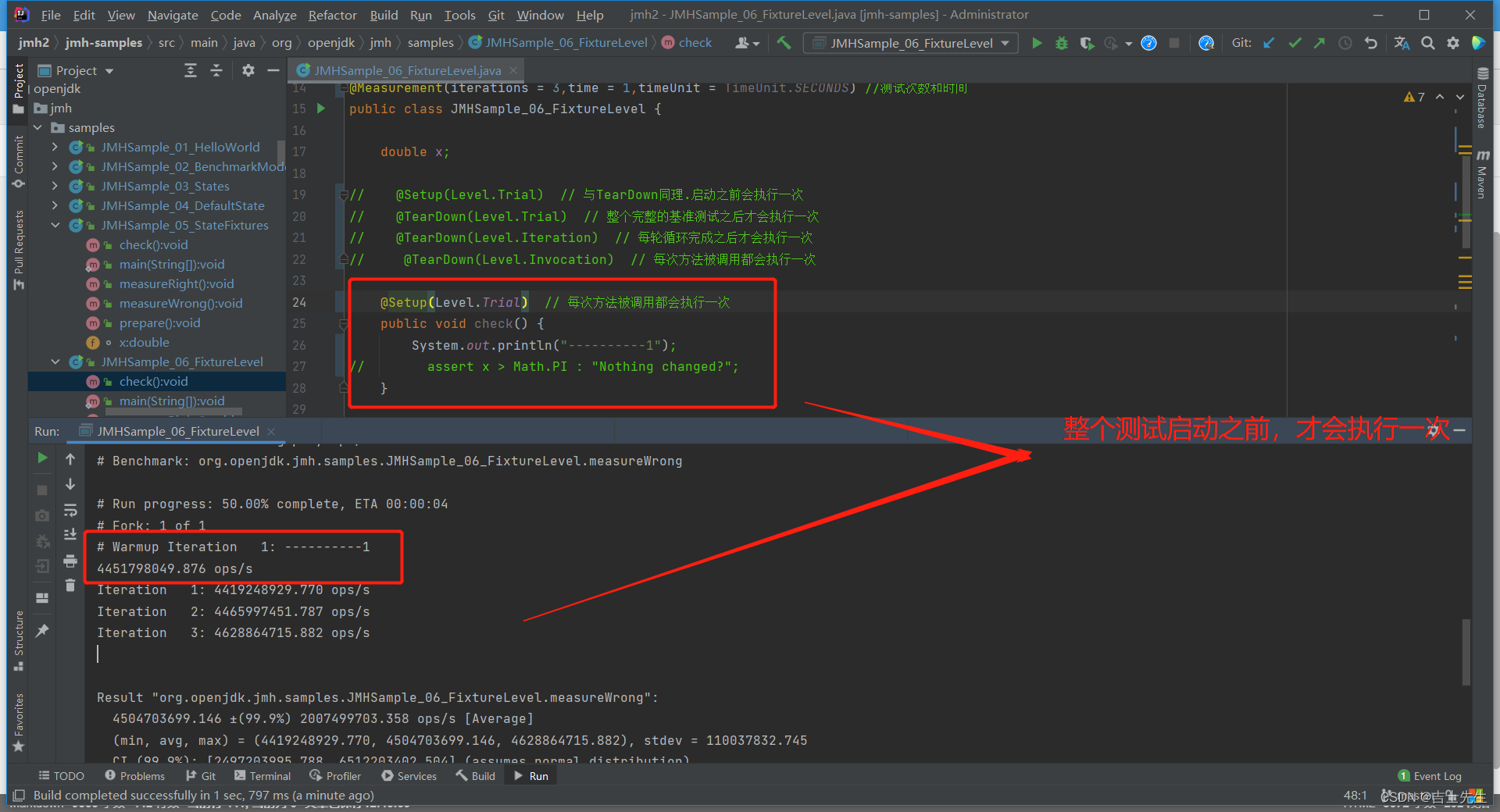1500x812 pixels.
Task: Toggle Database side panel
Action: (x=1482, y=98)
